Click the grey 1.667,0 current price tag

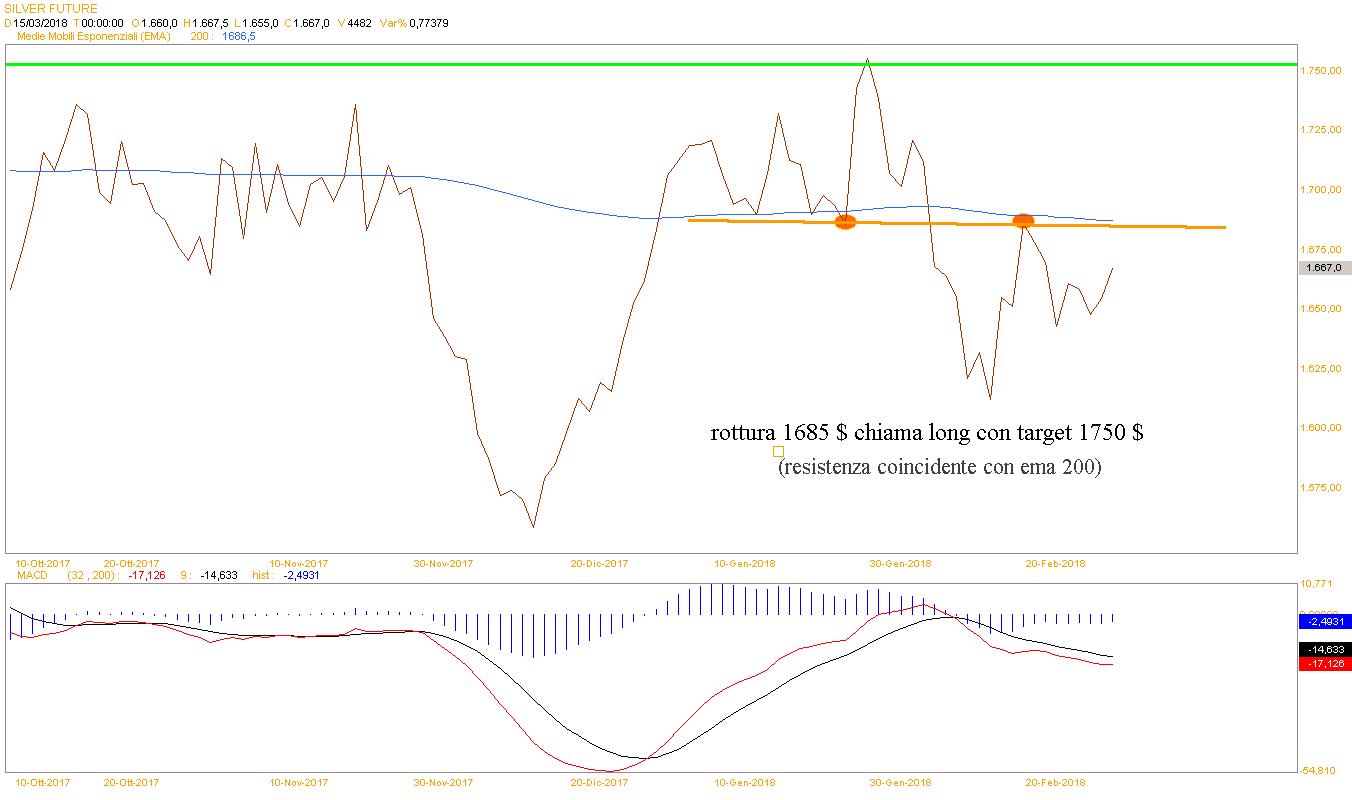coord(1324,267)
